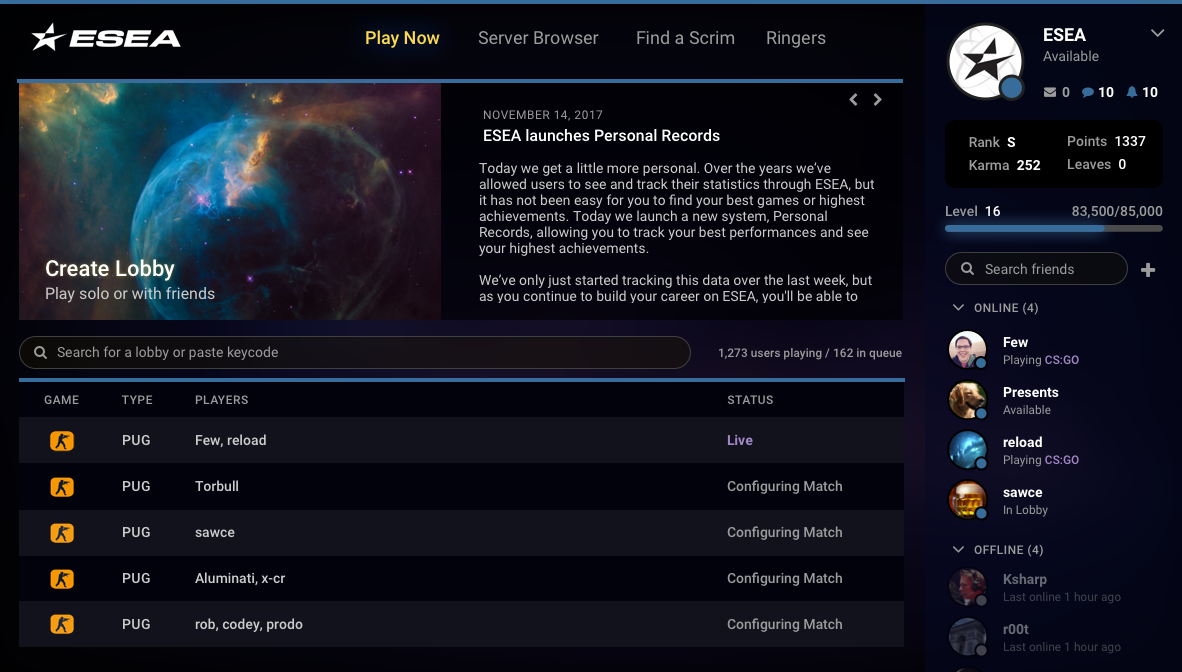The height and width of the screenshot is (672, 1182).
Task: Click the Search friends input field
Action: [1036, 269]
